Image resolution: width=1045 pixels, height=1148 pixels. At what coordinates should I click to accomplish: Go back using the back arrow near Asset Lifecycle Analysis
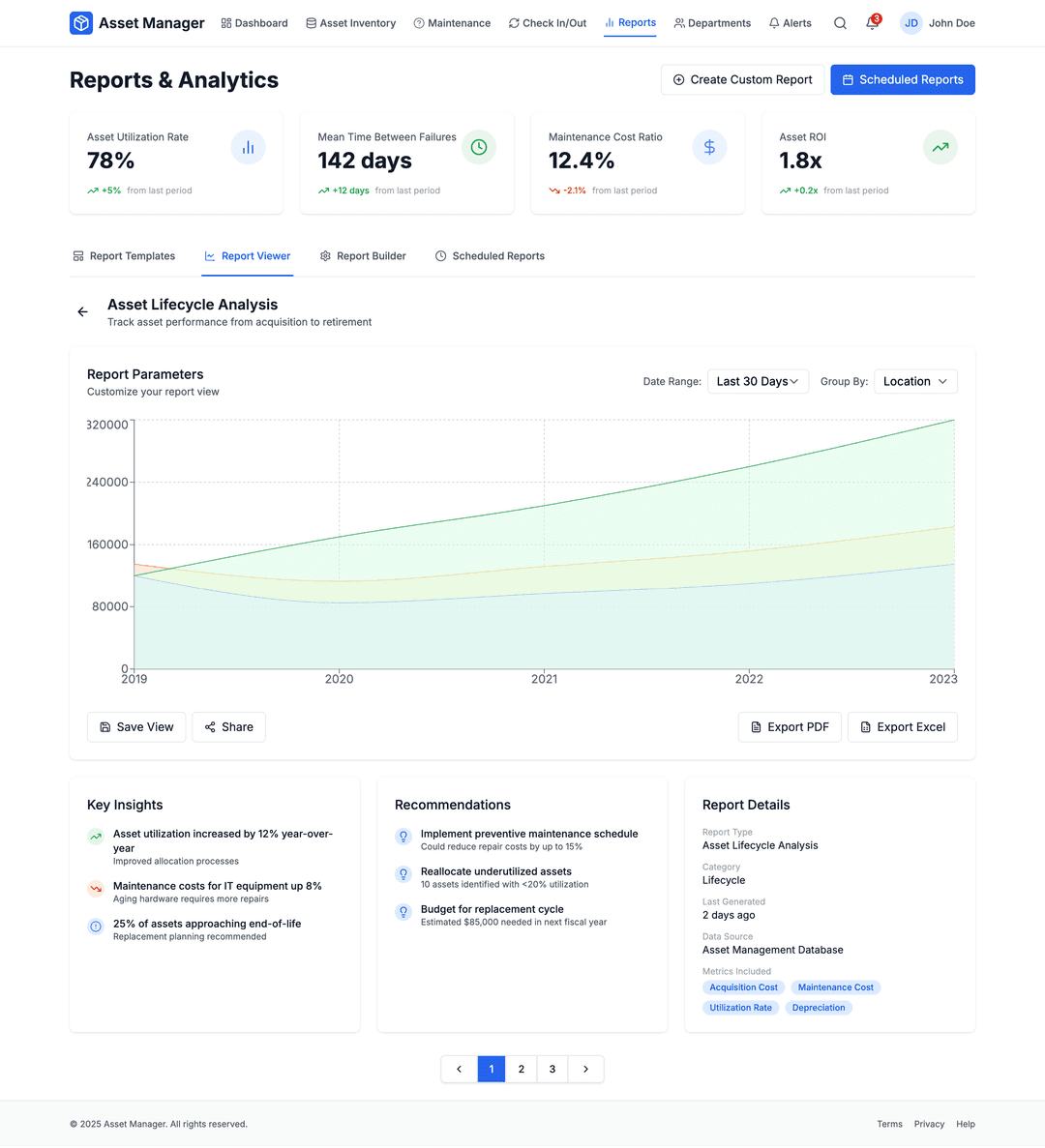pyautogui.click(x=82, y=310)
